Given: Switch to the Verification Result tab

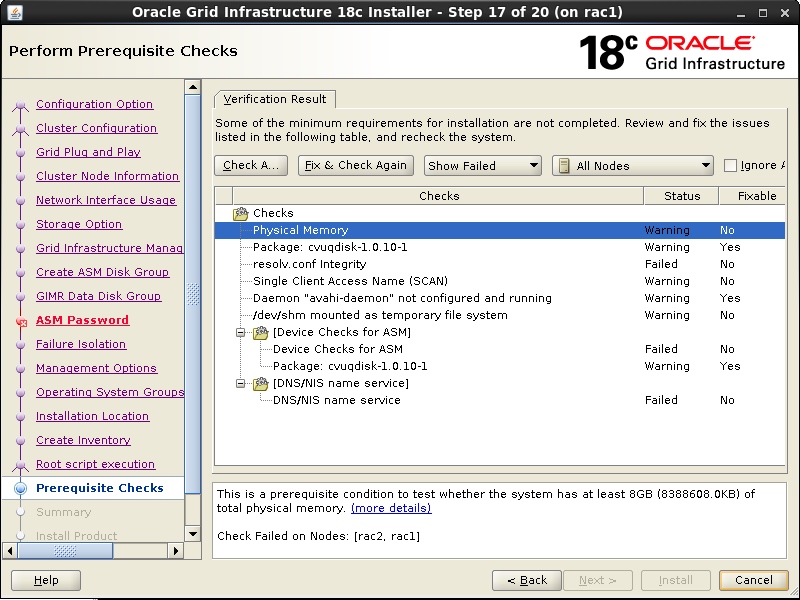Looking at the screenshot, I should tap(274, 99).
